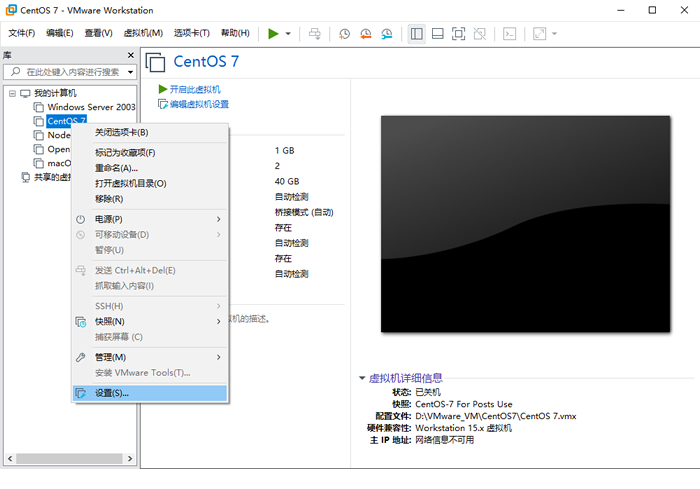Open snapshot manager toolbar icon
Viewport: 700px width, 489px height.
point(387,33)
